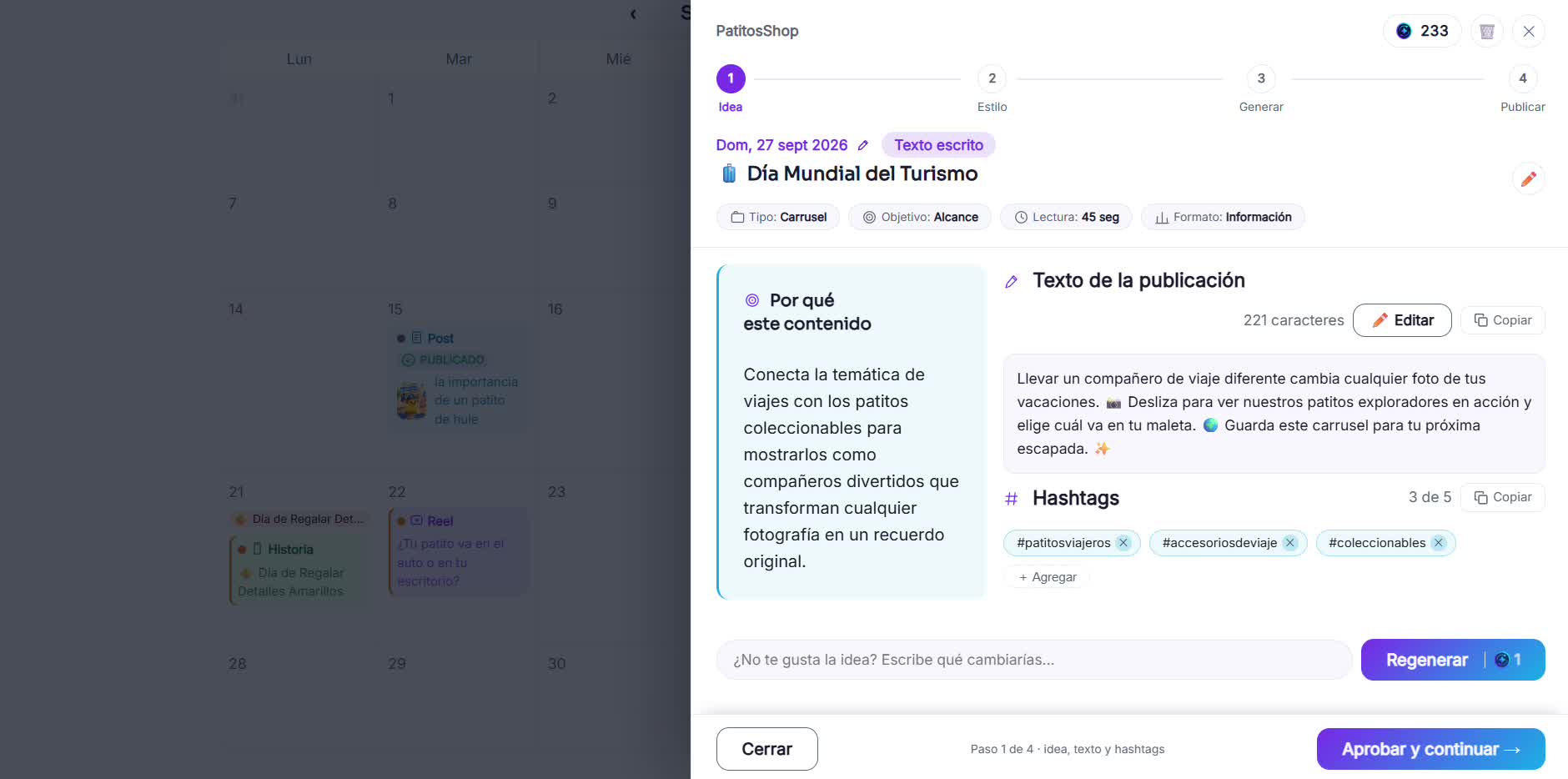Close the PatitosShop panel
Screen dimensions: 1568x779
click(1528, 31)
